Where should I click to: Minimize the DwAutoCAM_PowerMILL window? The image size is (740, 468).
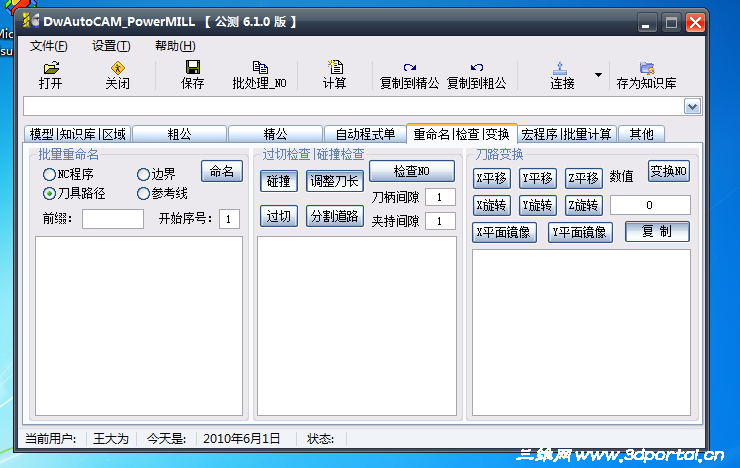pos(646,23)
